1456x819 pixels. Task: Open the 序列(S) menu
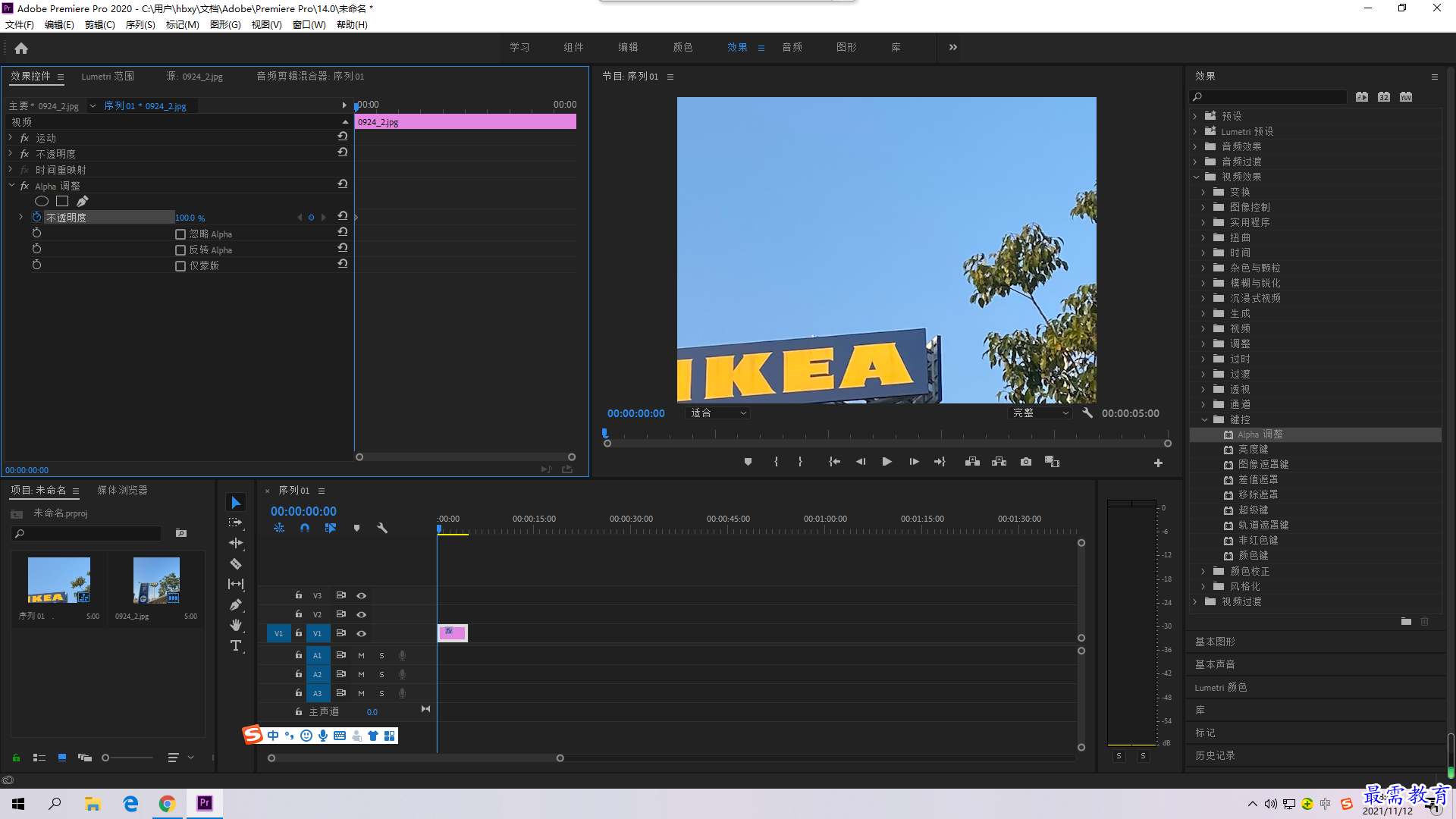[x=140, y=25]
